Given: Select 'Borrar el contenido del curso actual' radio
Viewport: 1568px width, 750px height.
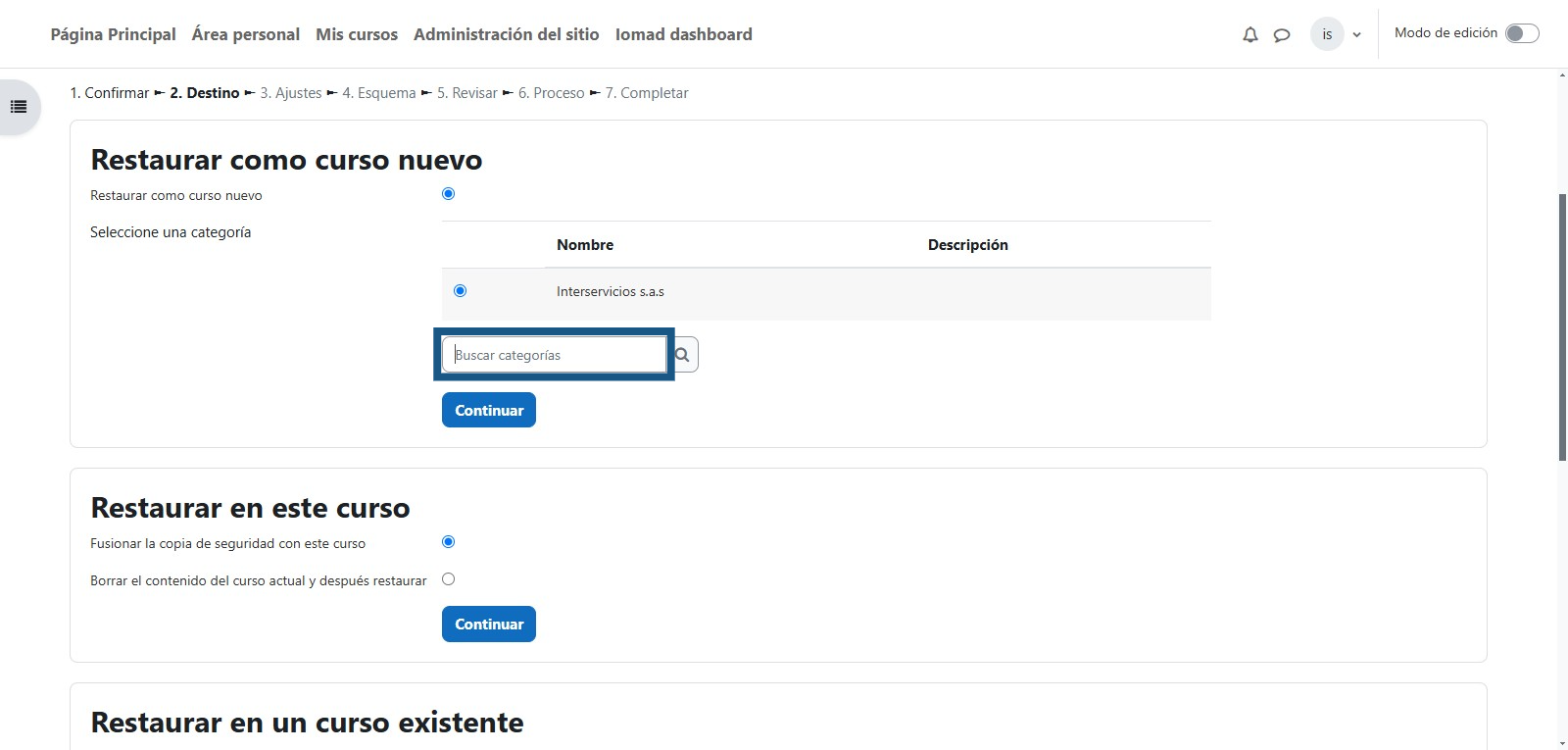Looking at the screenshot, I should [x=448, y=579].
